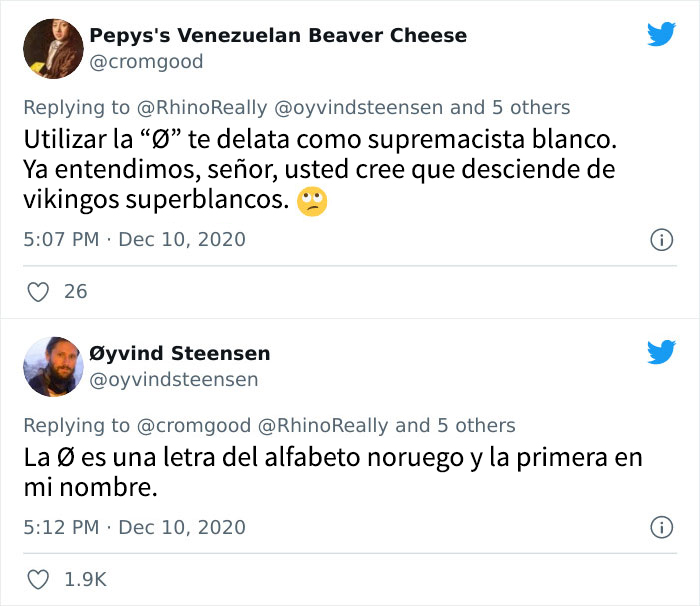Open info icon on Øyvind Steensen's tweet

click(660, 527)
